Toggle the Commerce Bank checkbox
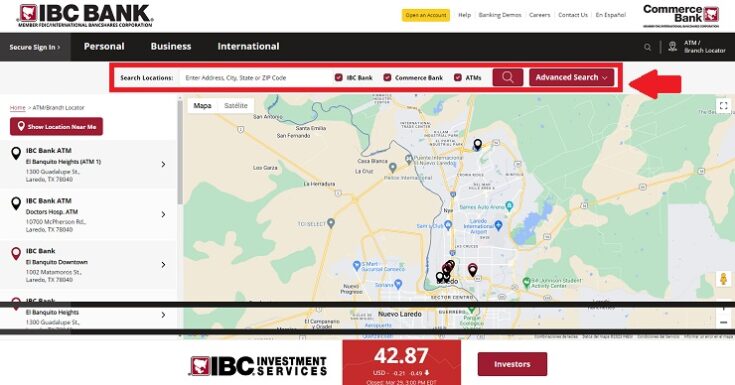Viewport: 735px width, 385px height. (x=387, y=77)
